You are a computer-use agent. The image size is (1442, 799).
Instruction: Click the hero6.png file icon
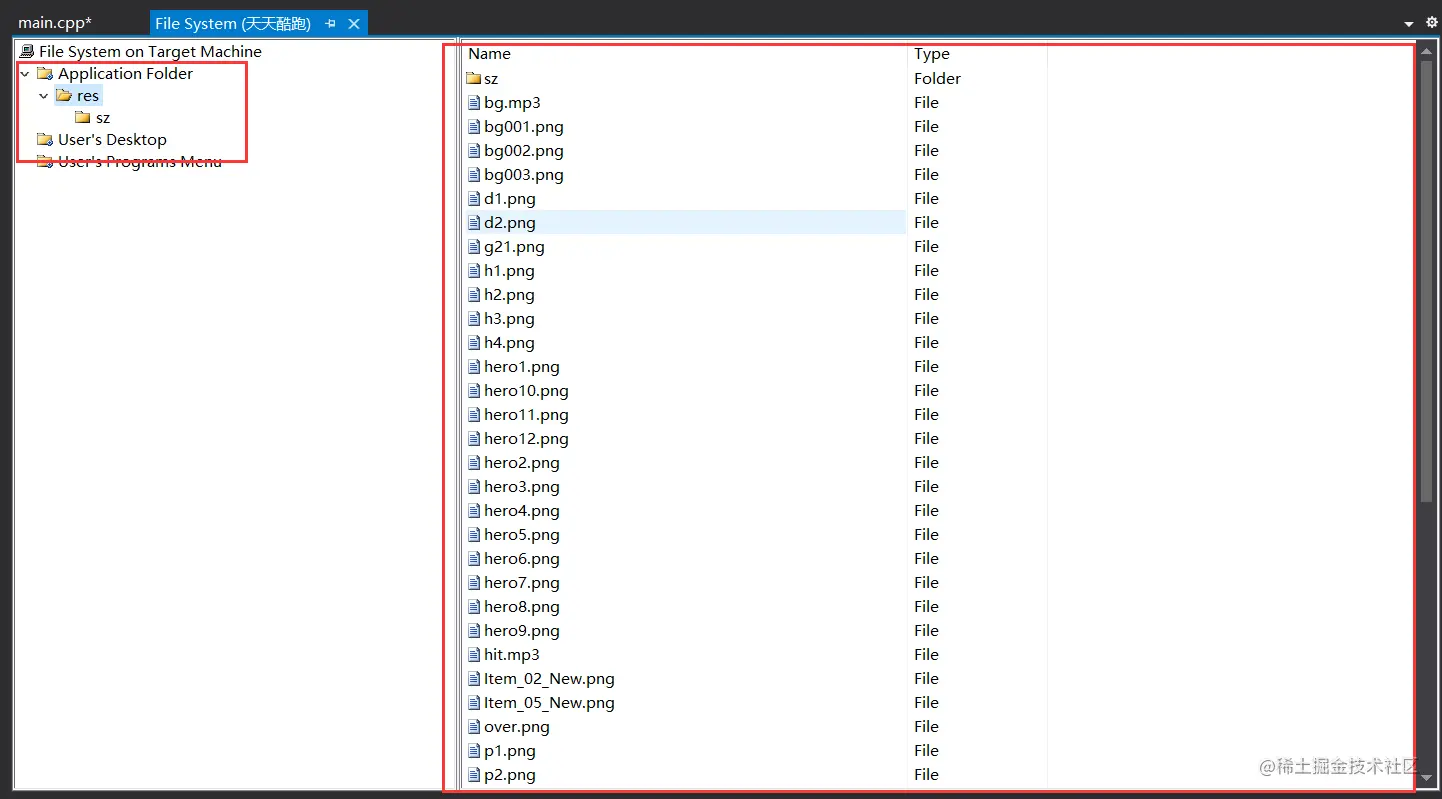tap(475, 558)
